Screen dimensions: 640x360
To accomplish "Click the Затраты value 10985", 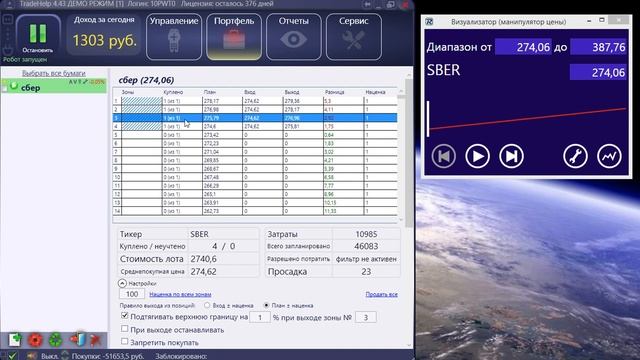I will click(366, 234).
